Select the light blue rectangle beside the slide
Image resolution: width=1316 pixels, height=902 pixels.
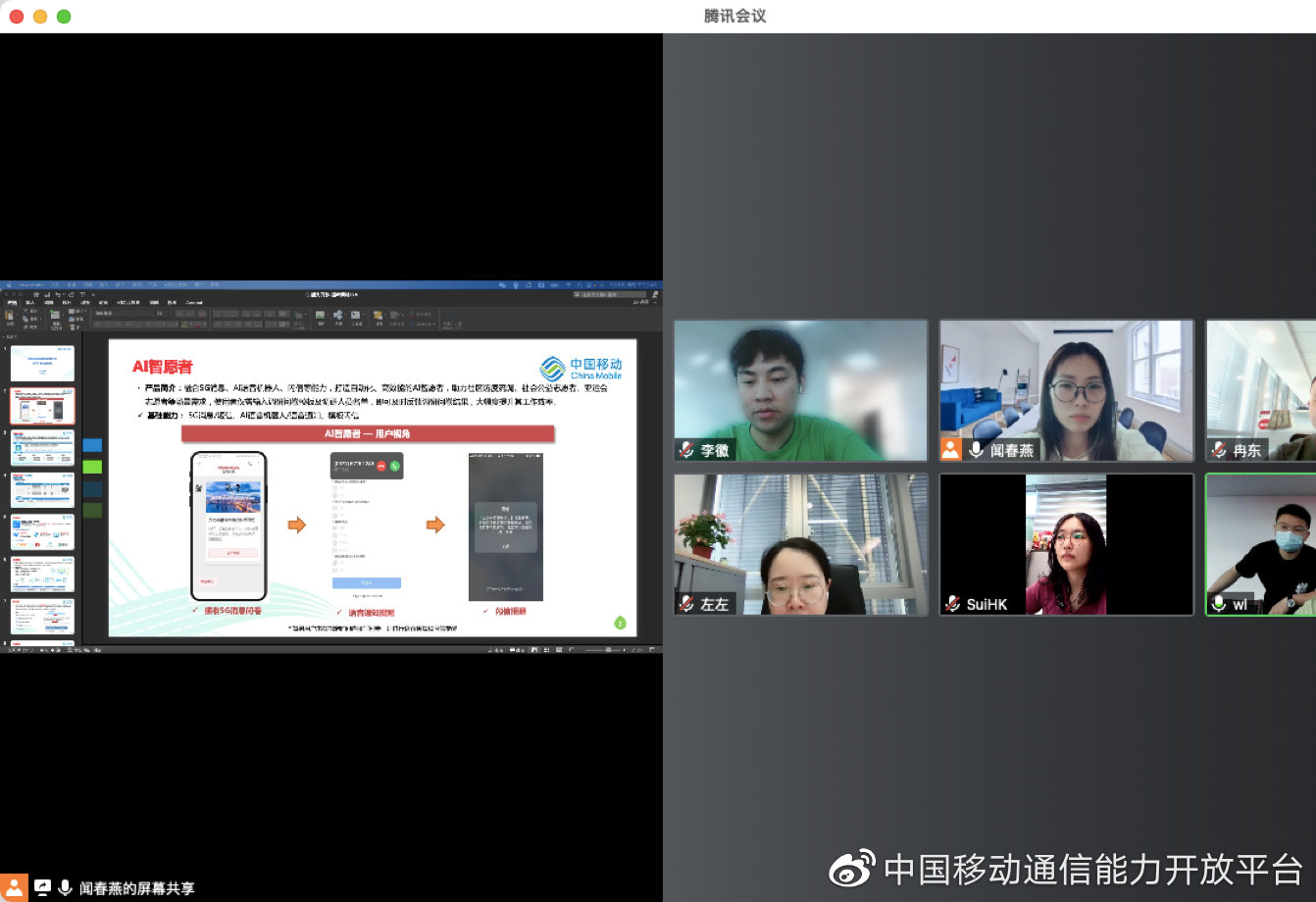(92, 445)
